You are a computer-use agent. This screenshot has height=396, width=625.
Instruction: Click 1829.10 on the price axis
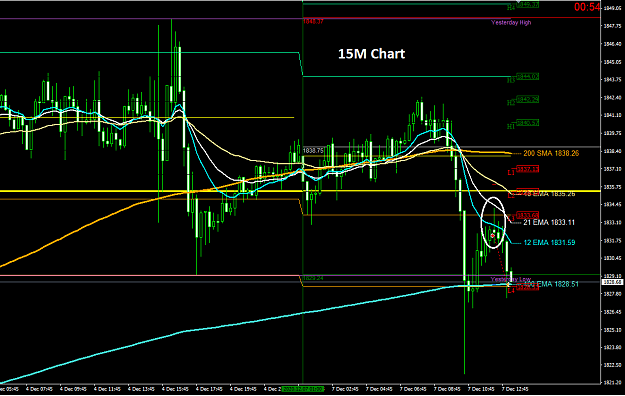[613, 276]
